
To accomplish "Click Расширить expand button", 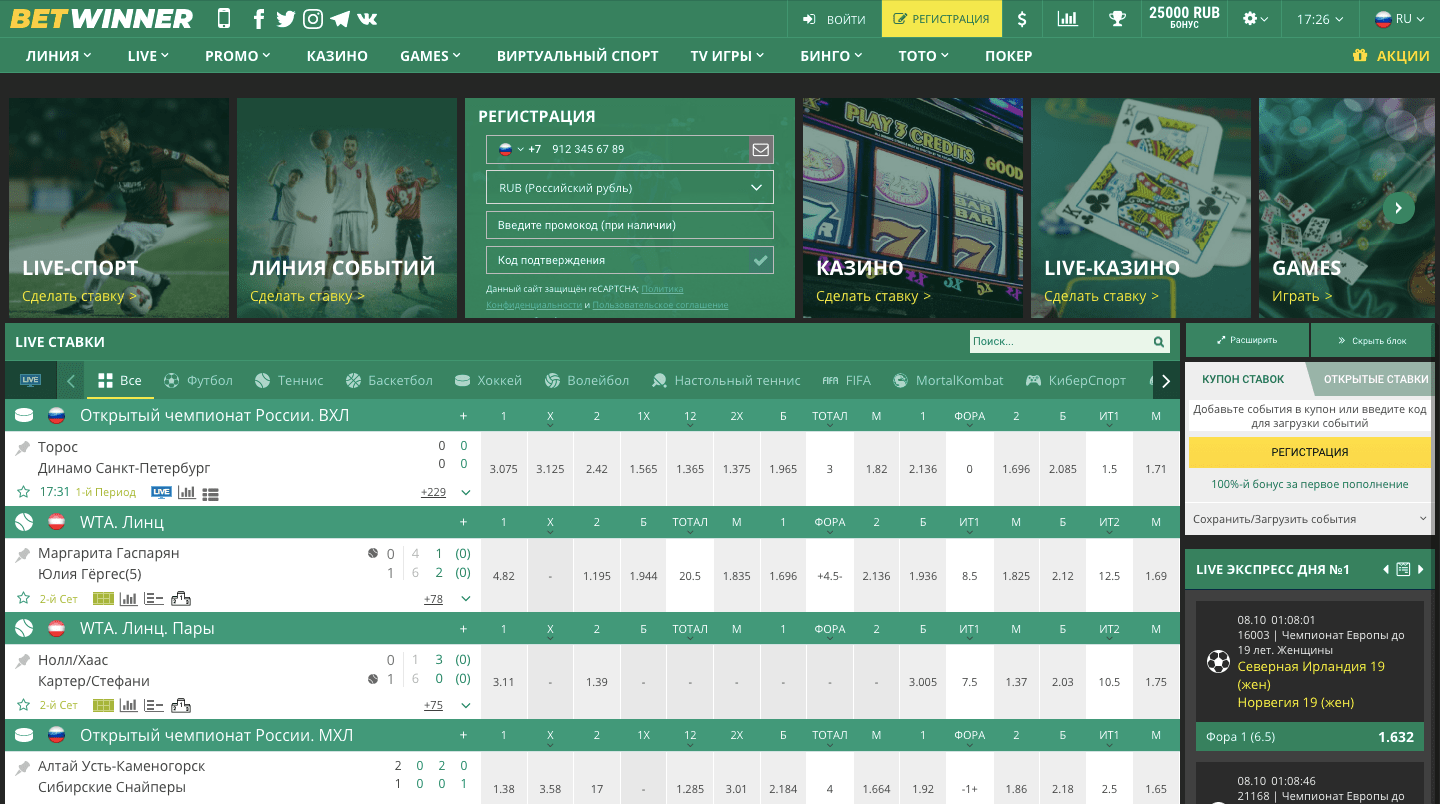I will (1247, 340).
